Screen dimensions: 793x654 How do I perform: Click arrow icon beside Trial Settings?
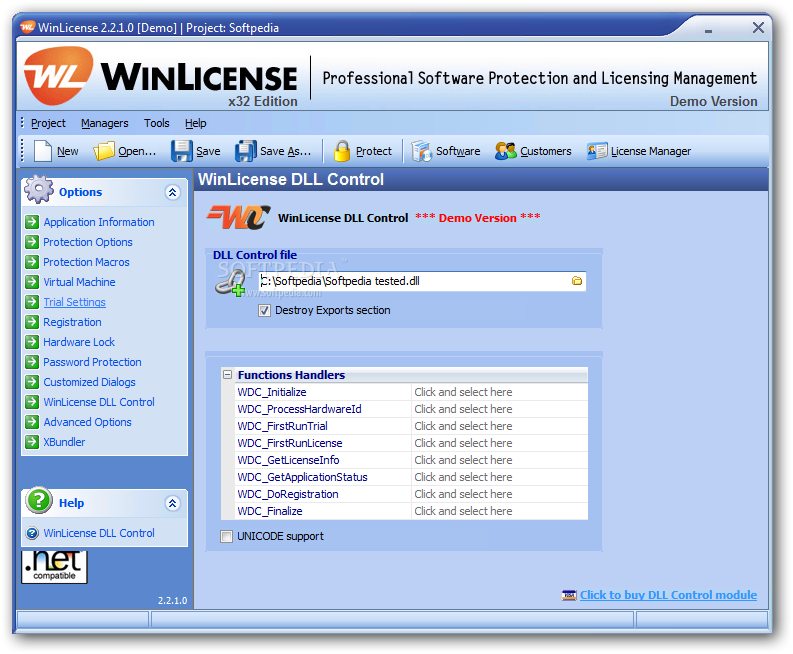pyautogui.click(x=32, y=301)
